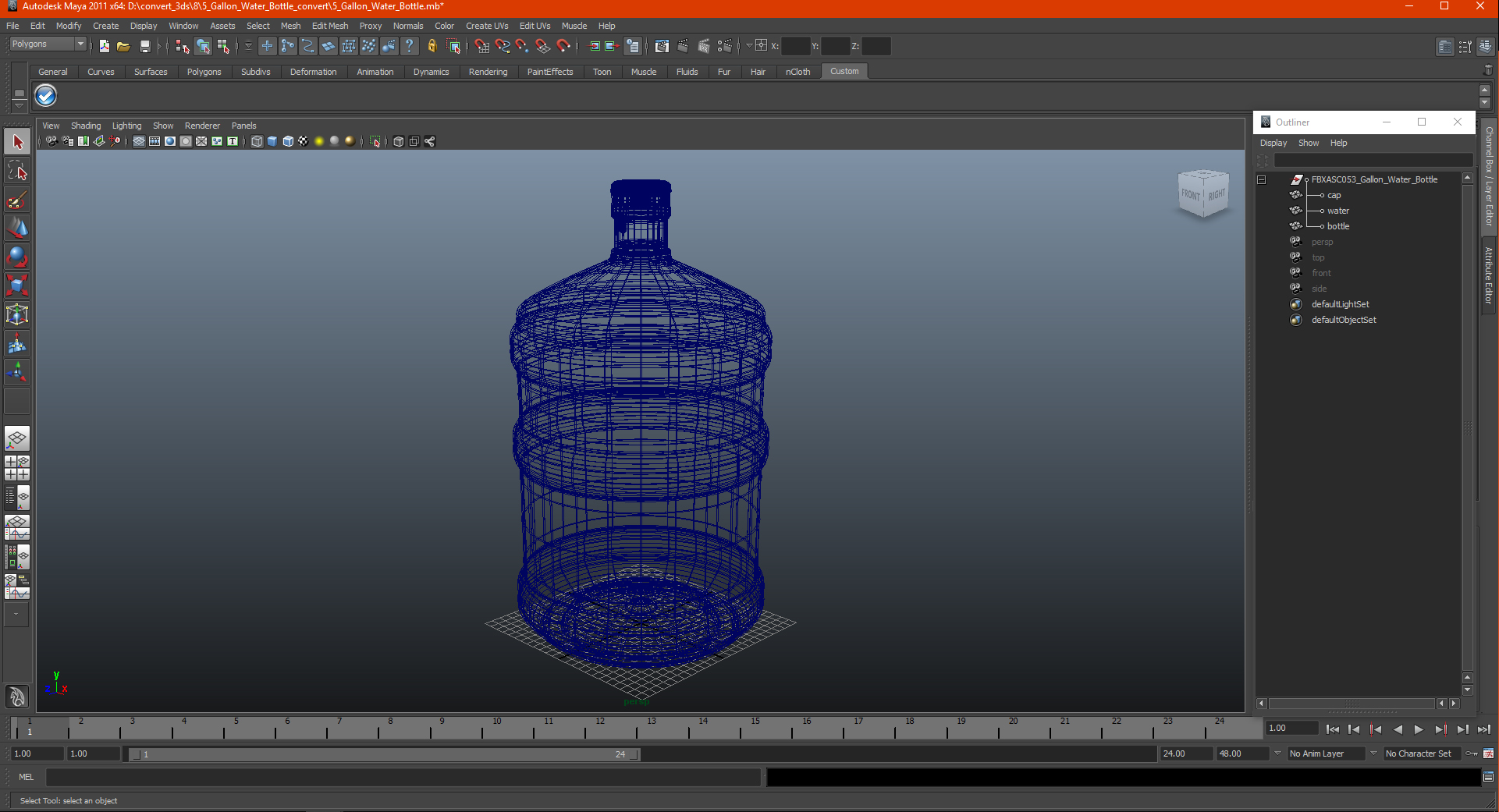Click the Play backwards button
Viewport: 1499px width, 812px height.
click(1398, 729)
